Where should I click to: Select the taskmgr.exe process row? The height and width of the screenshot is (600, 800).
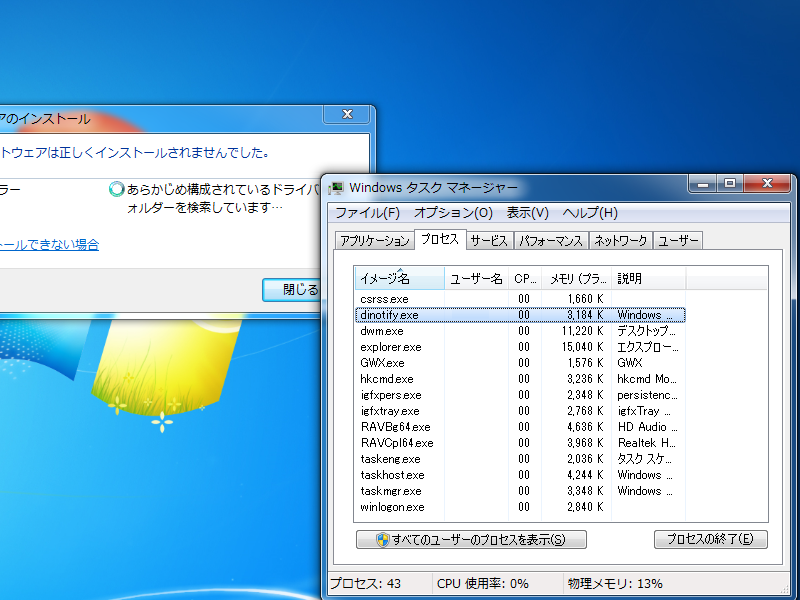(x=520, y=491)
